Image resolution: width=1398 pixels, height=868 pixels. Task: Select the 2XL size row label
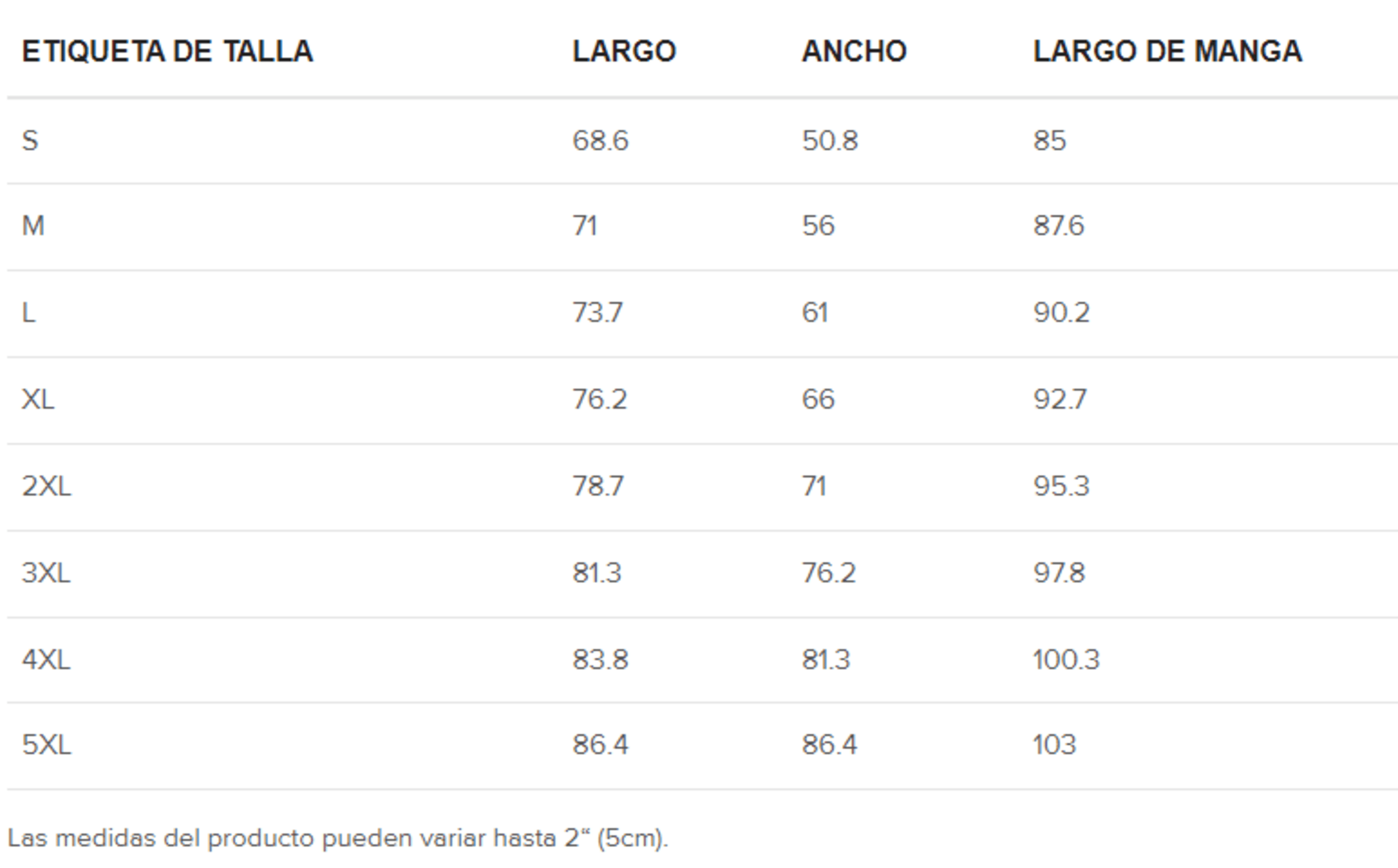[x=47, y=486]
